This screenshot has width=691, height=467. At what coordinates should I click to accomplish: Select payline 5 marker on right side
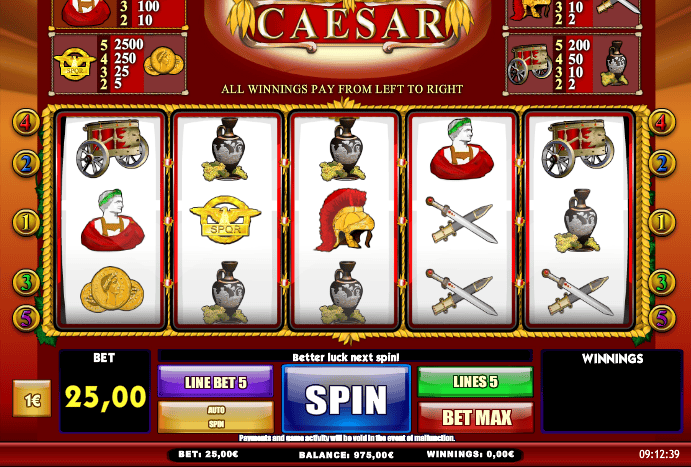click(661, 318)
